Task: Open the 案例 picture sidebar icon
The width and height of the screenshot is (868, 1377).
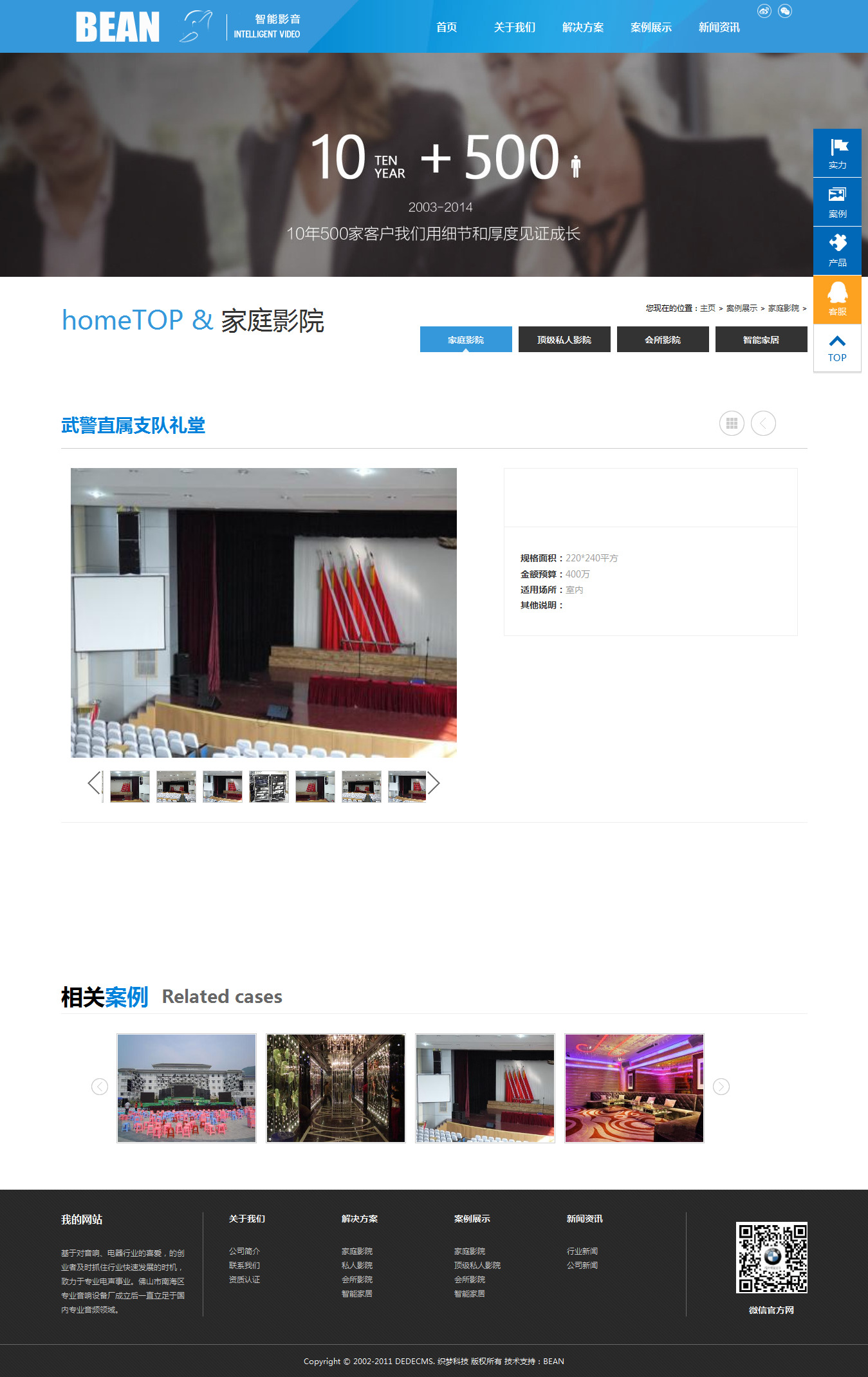Action: click(837, 202)
